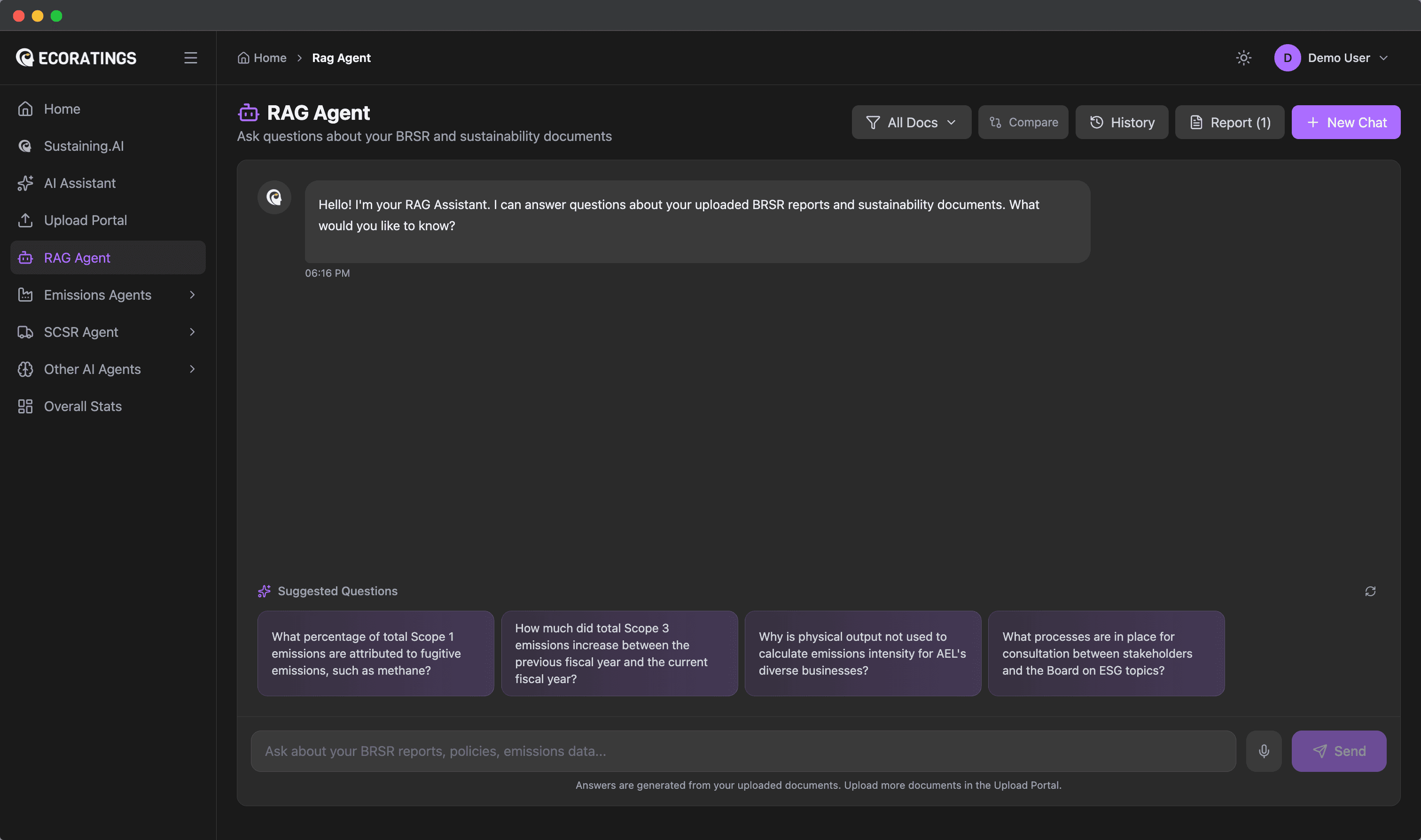Open Demo User account menu chevron
1421x840 pixels.
pos(1383,58)
